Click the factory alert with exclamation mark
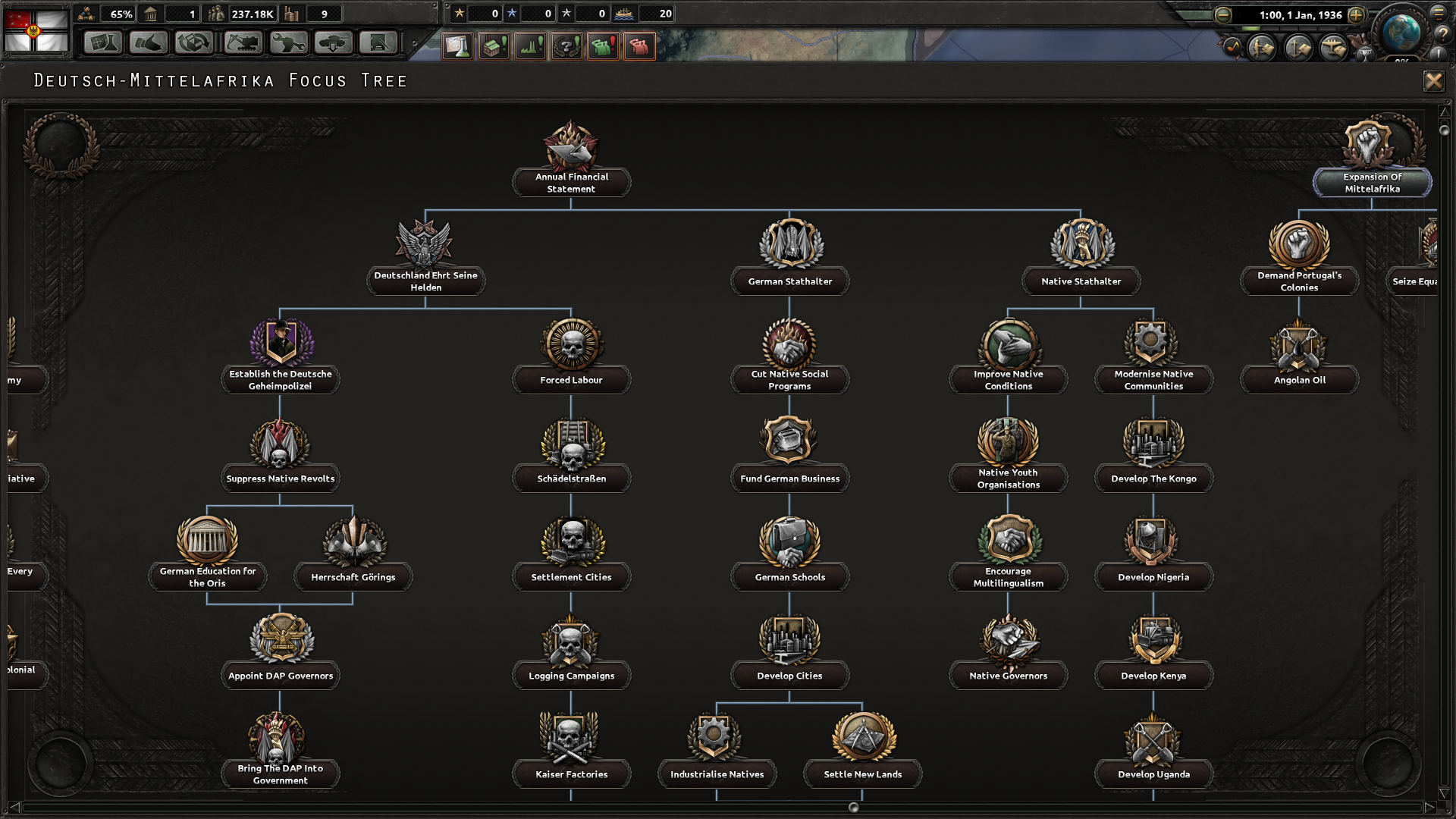 494,46
